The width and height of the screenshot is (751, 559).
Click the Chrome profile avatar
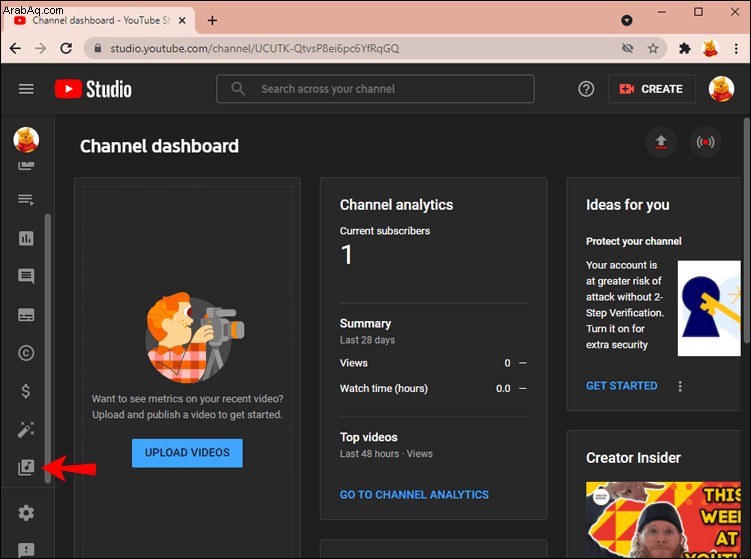point(710,48)
